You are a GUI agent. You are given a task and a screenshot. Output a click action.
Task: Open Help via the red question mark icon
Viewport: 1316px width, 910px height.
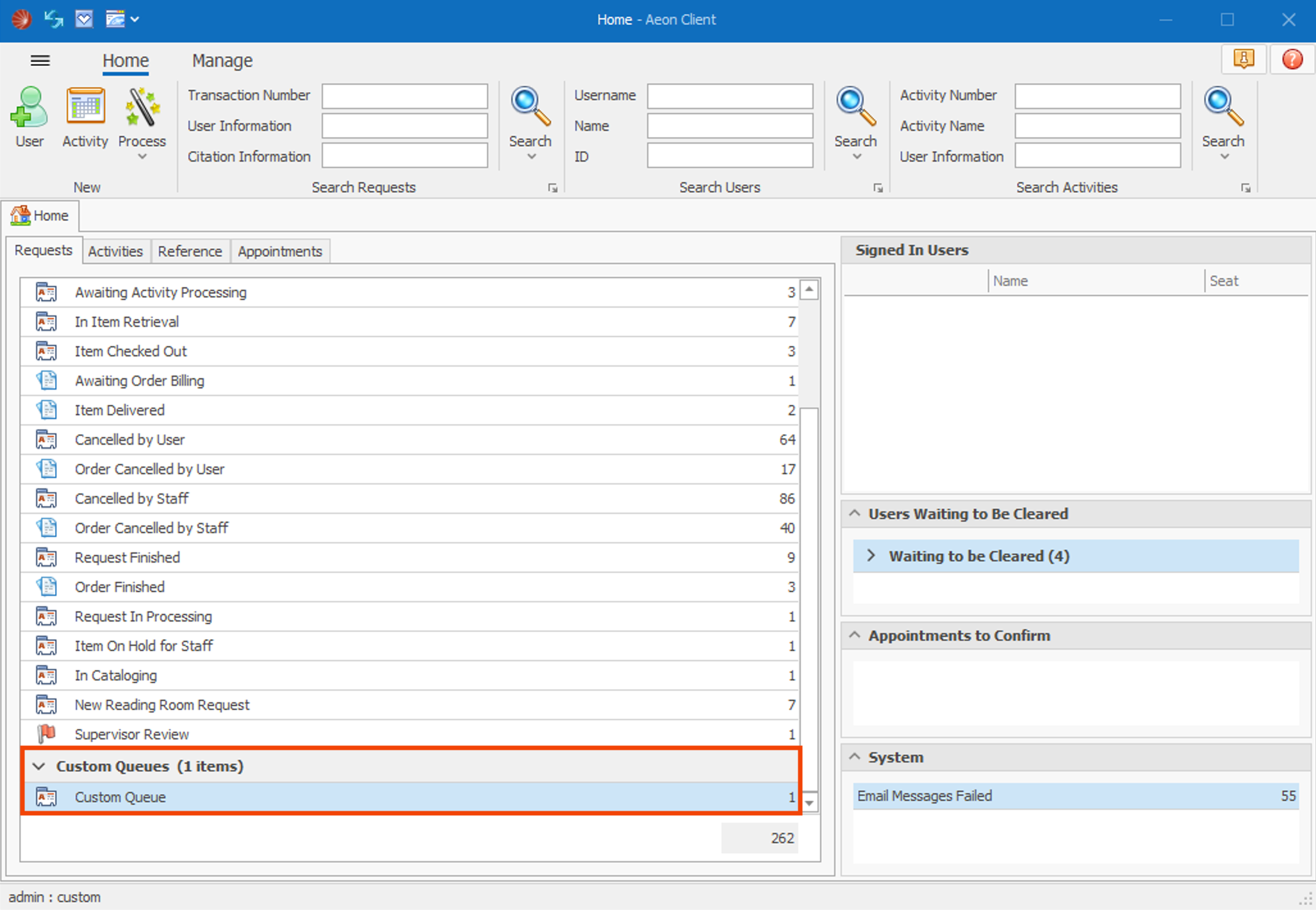[x=1292, y=59]
